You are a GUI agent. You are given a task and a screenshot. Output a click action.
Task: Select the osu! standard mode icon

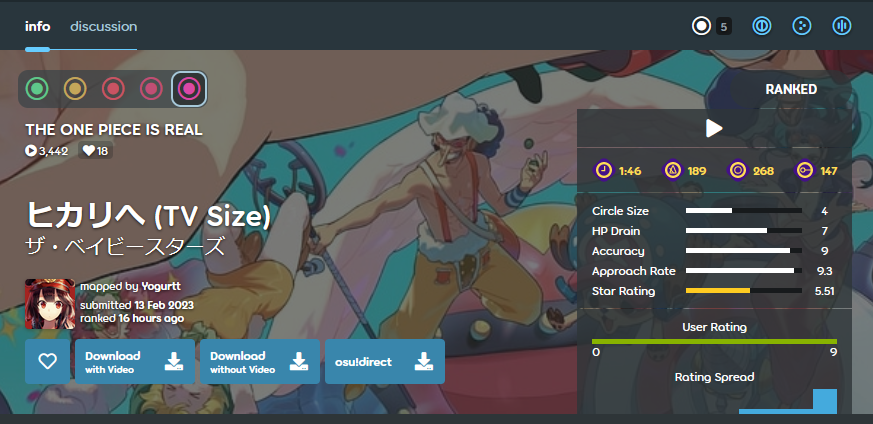(702, 26)
